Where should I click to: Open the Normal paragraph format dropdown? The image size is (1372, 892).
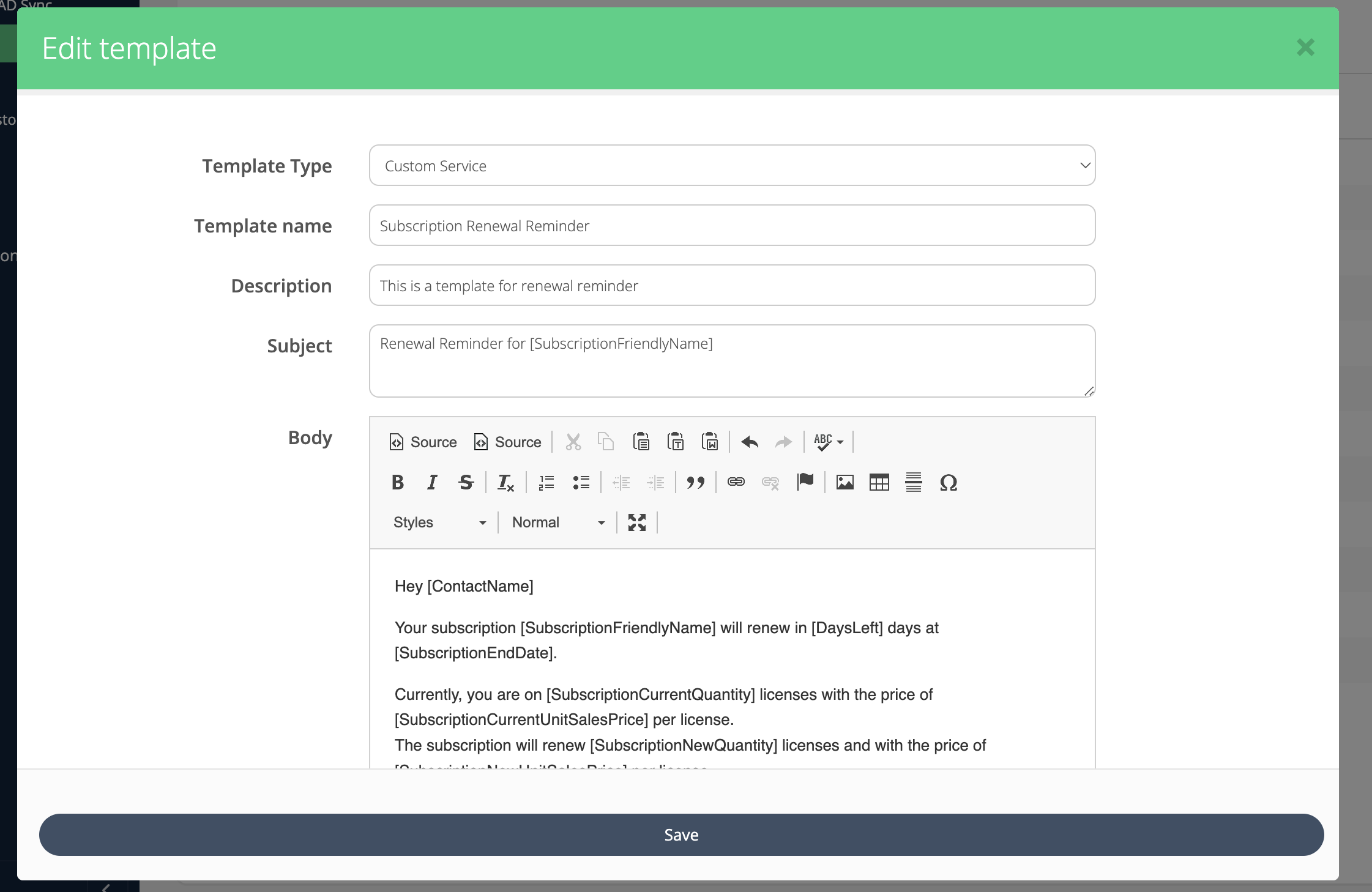coord(558,522)
